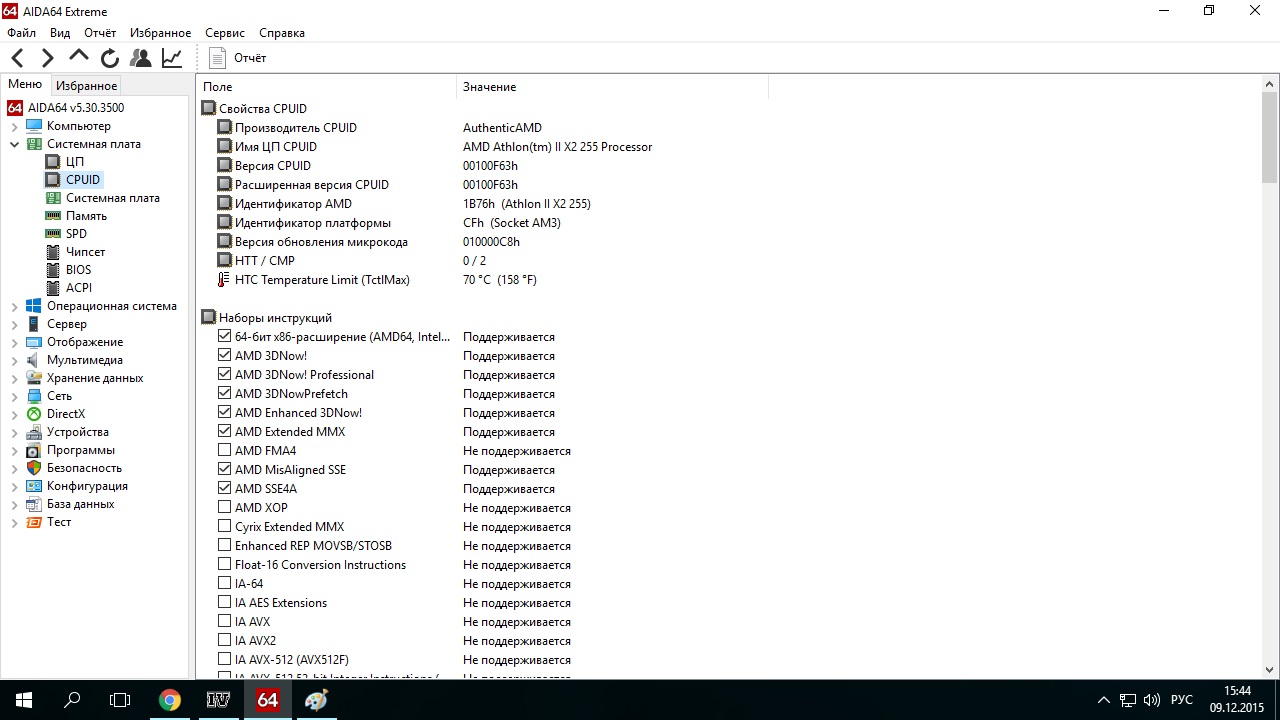Toggle the IA AVX2 checkbox
The height and width of the screenshot is (720, 1280).
click(x=225, y=641)
